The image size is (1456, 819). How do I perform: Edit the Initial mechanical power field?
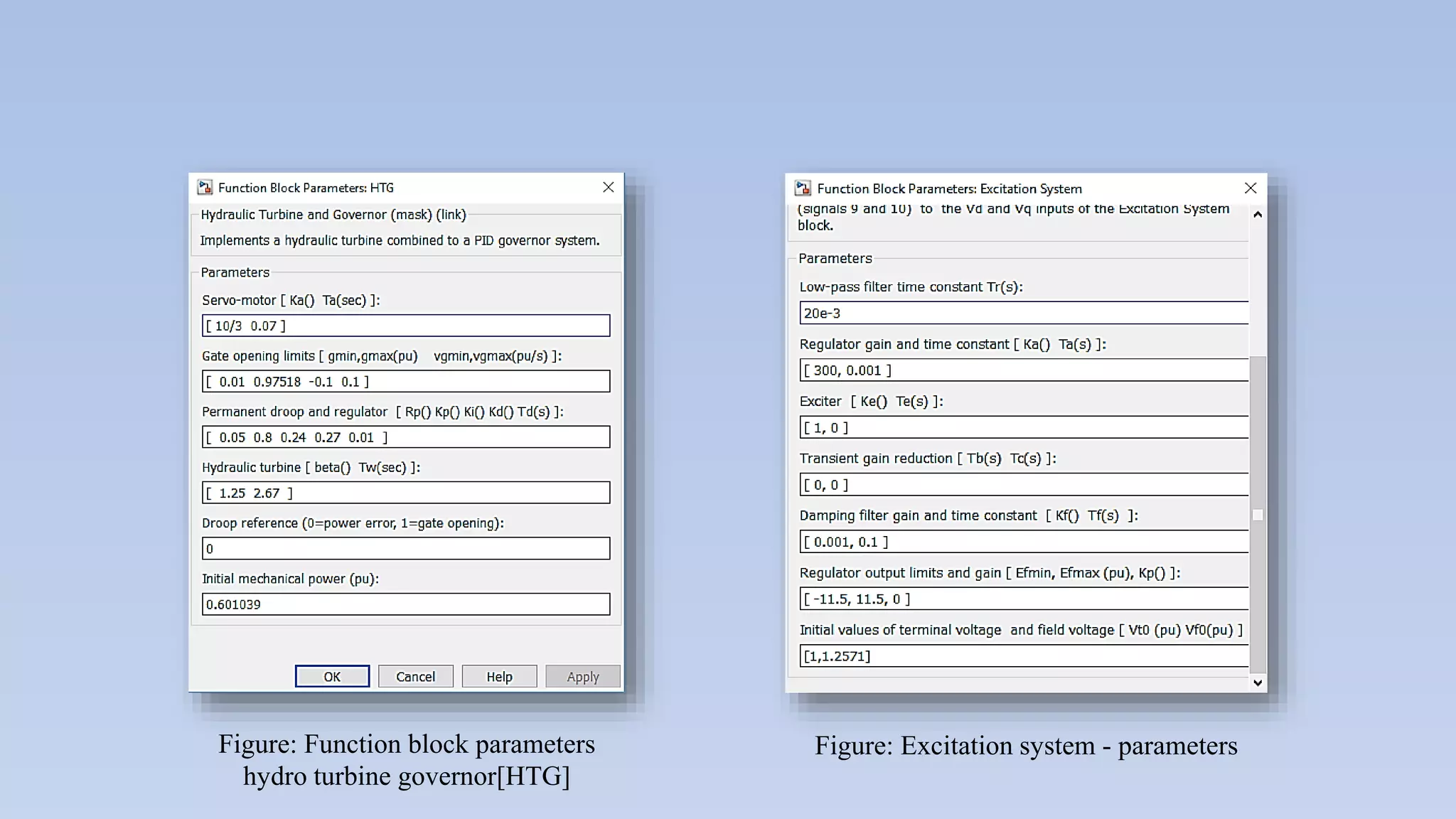pos(406,604)
